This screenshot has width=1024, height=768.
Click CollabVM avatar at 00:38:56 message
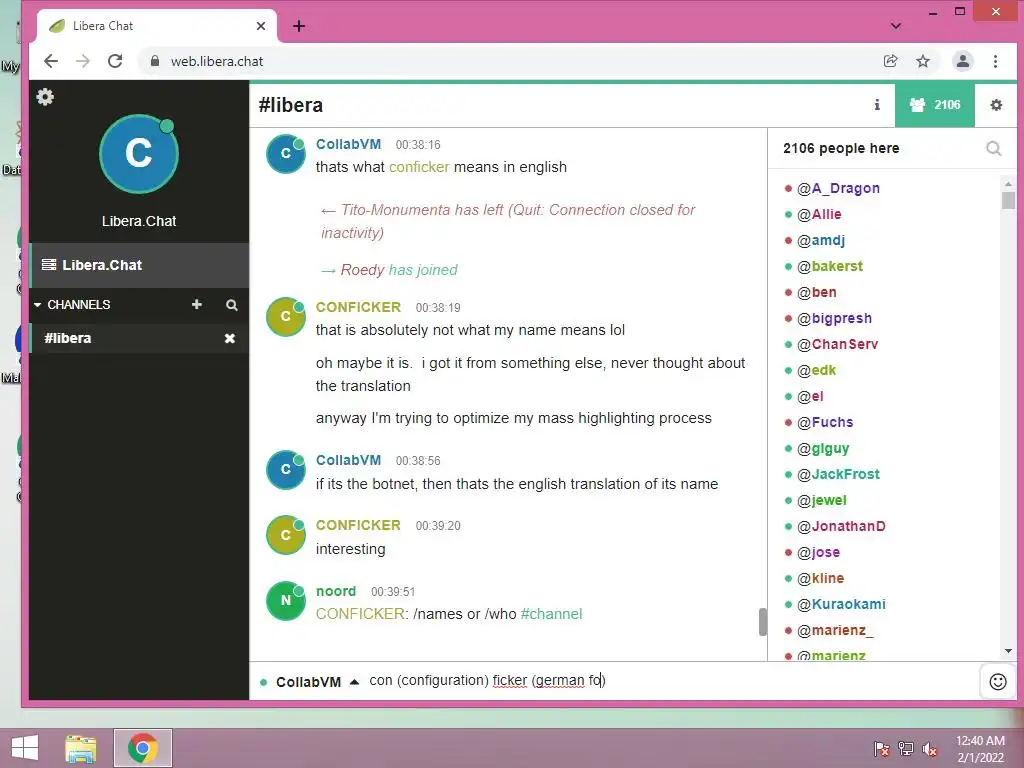(285, 470)
